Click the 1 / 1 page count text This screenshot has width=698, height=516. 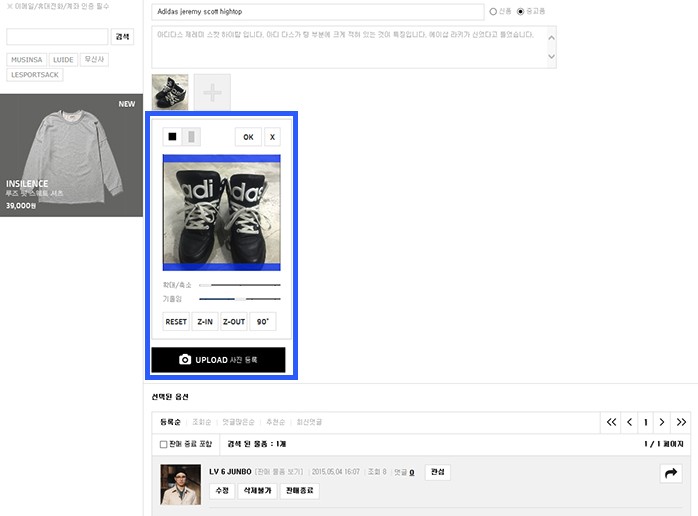pos(664,444)
